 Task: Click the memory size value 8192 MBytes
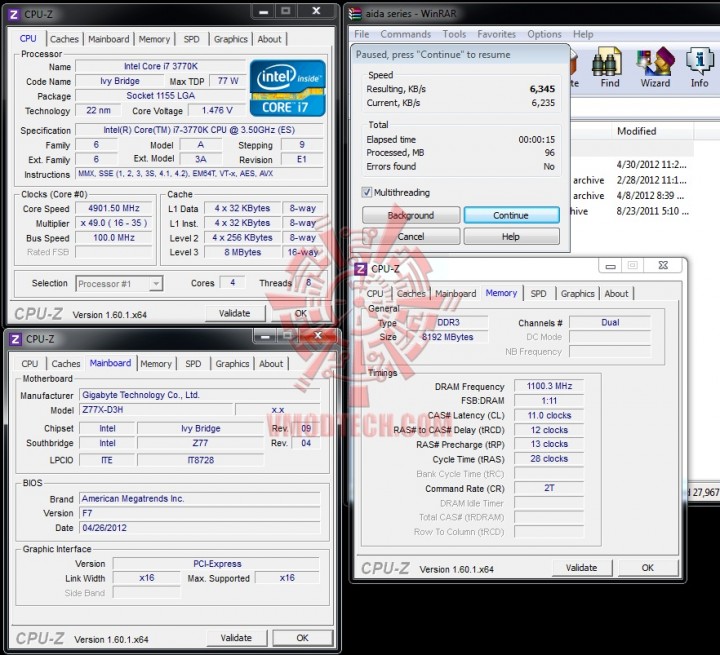[x=447, y=337]
